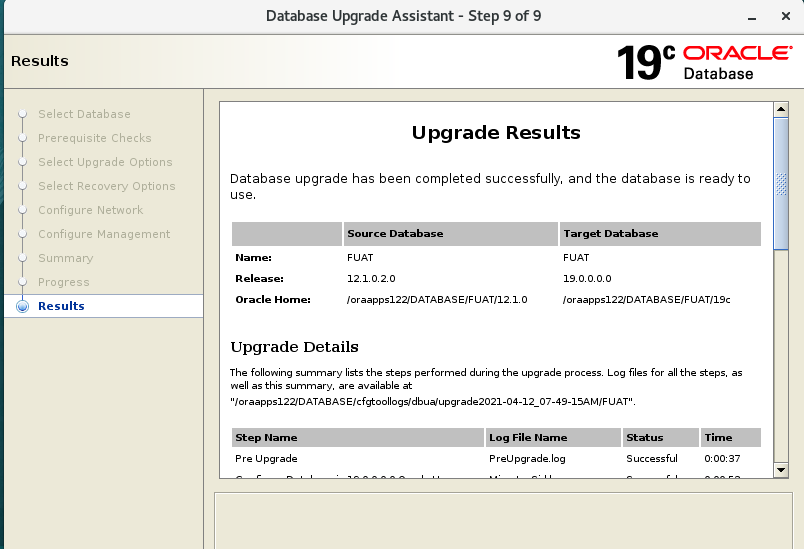The image size is (804, 549).
Task: Click the vertical scrollbar thumb
Action: (x=780, y=184)
